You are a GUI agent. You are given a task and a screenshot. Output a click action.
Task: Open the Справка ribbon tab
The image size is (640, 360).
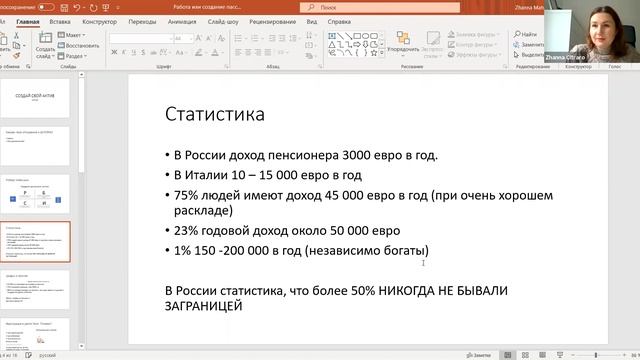[339, 22]
